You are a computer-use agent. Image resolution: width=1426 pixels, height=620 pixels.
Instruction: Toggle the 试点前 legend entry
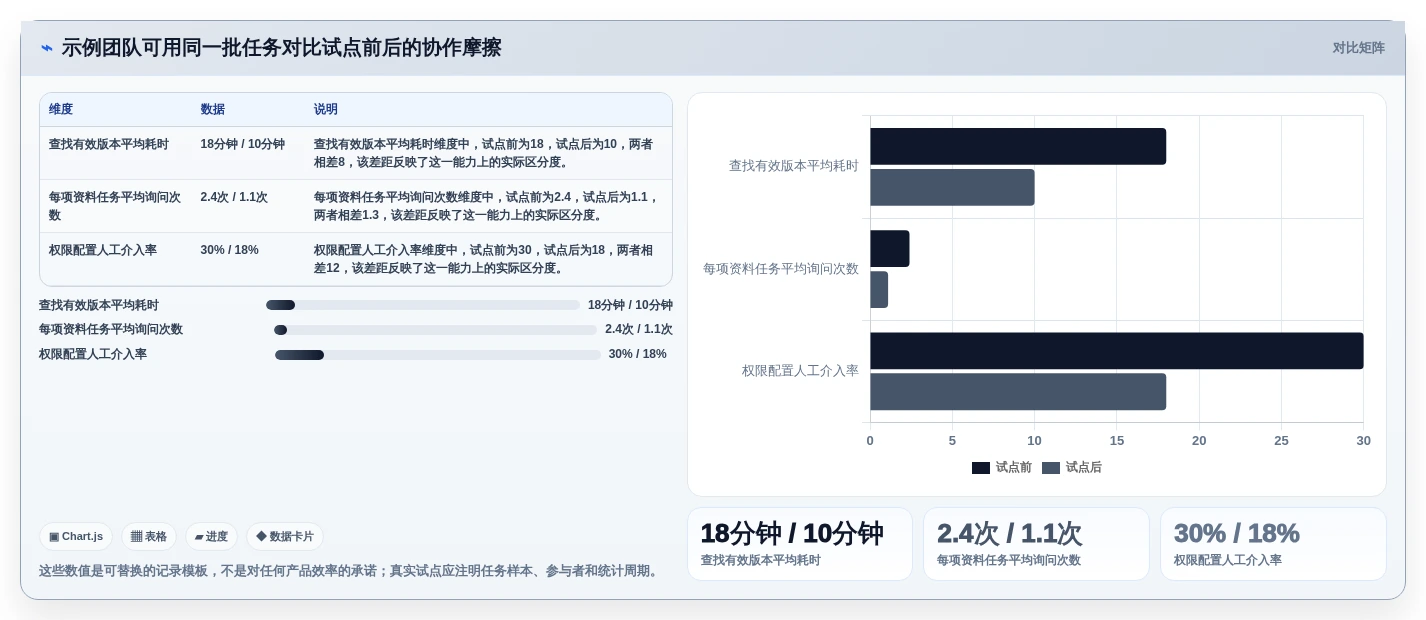[x=1002, y=468]
